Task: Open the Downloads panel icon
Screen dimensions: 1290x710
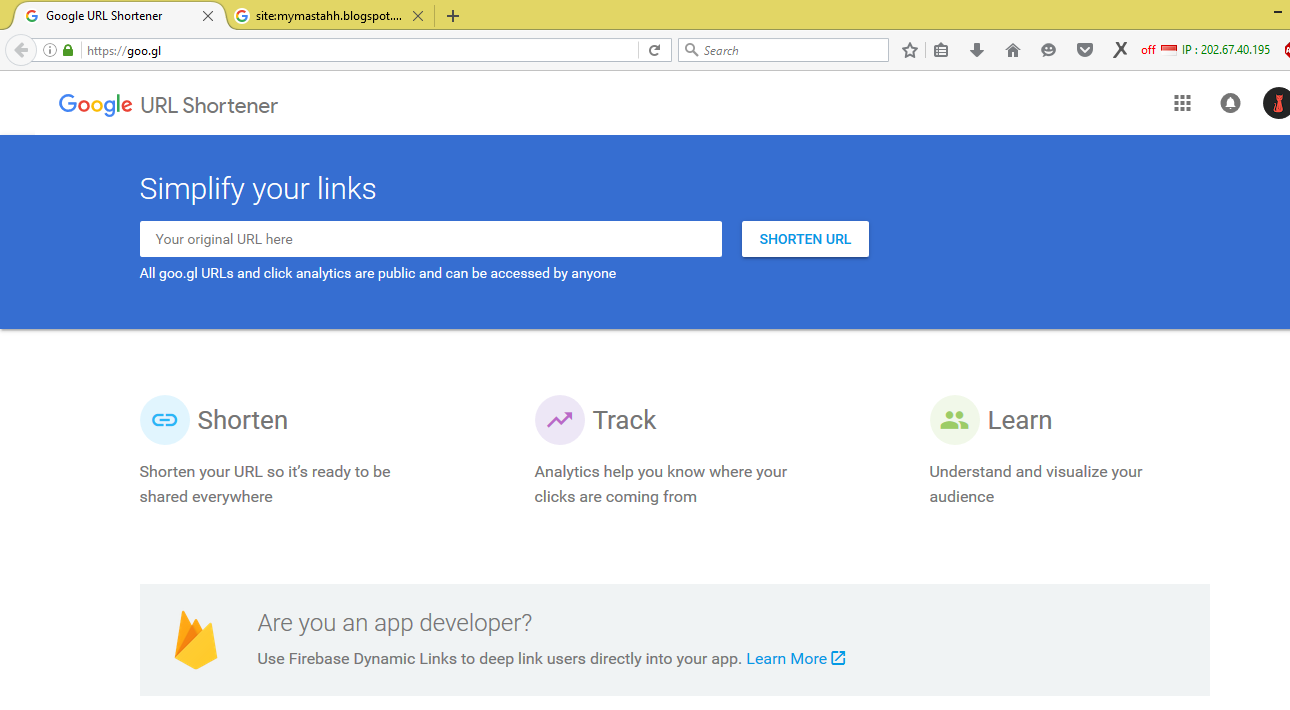Action: 976,49
